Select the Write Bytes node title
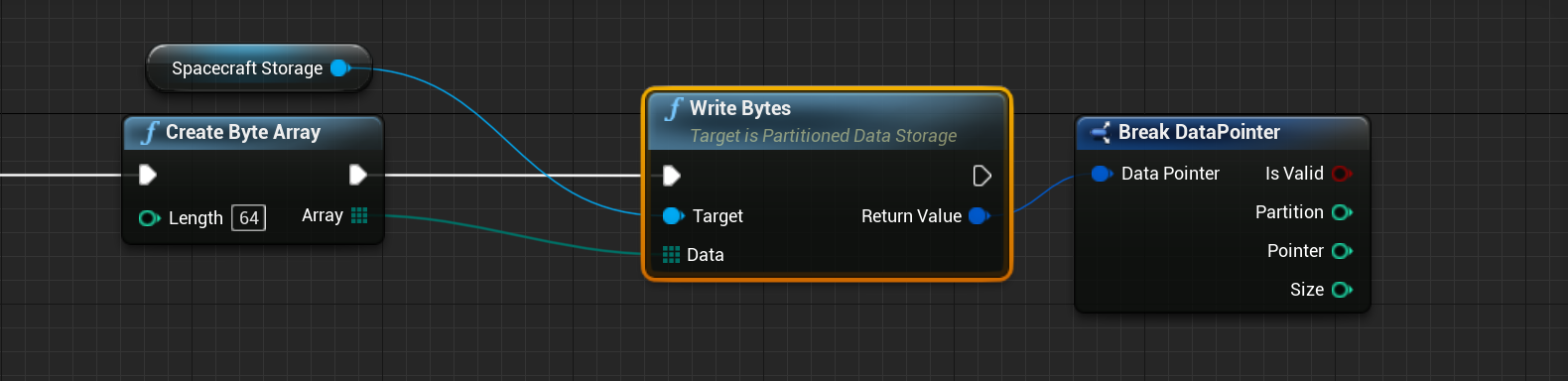This screenshot has width=1568, height=381. 740,108
